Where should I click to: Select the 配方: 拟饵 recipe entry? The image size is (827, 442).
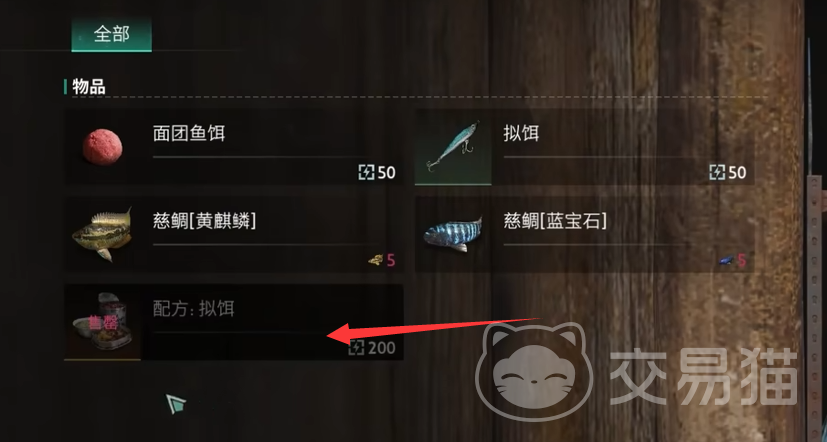(234, 323)
